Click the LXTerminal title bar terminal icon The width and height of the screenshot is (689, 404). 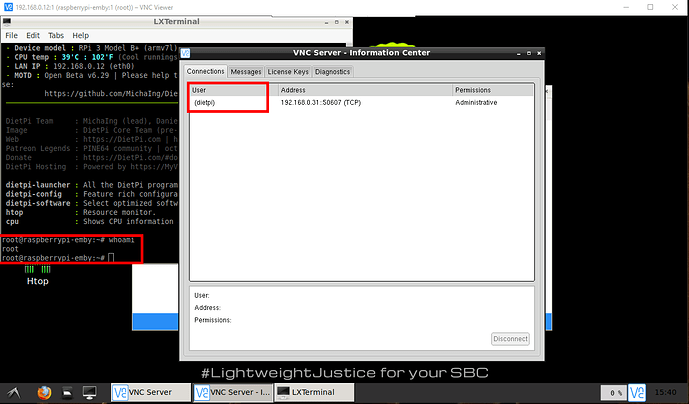(x=7, y=22)
